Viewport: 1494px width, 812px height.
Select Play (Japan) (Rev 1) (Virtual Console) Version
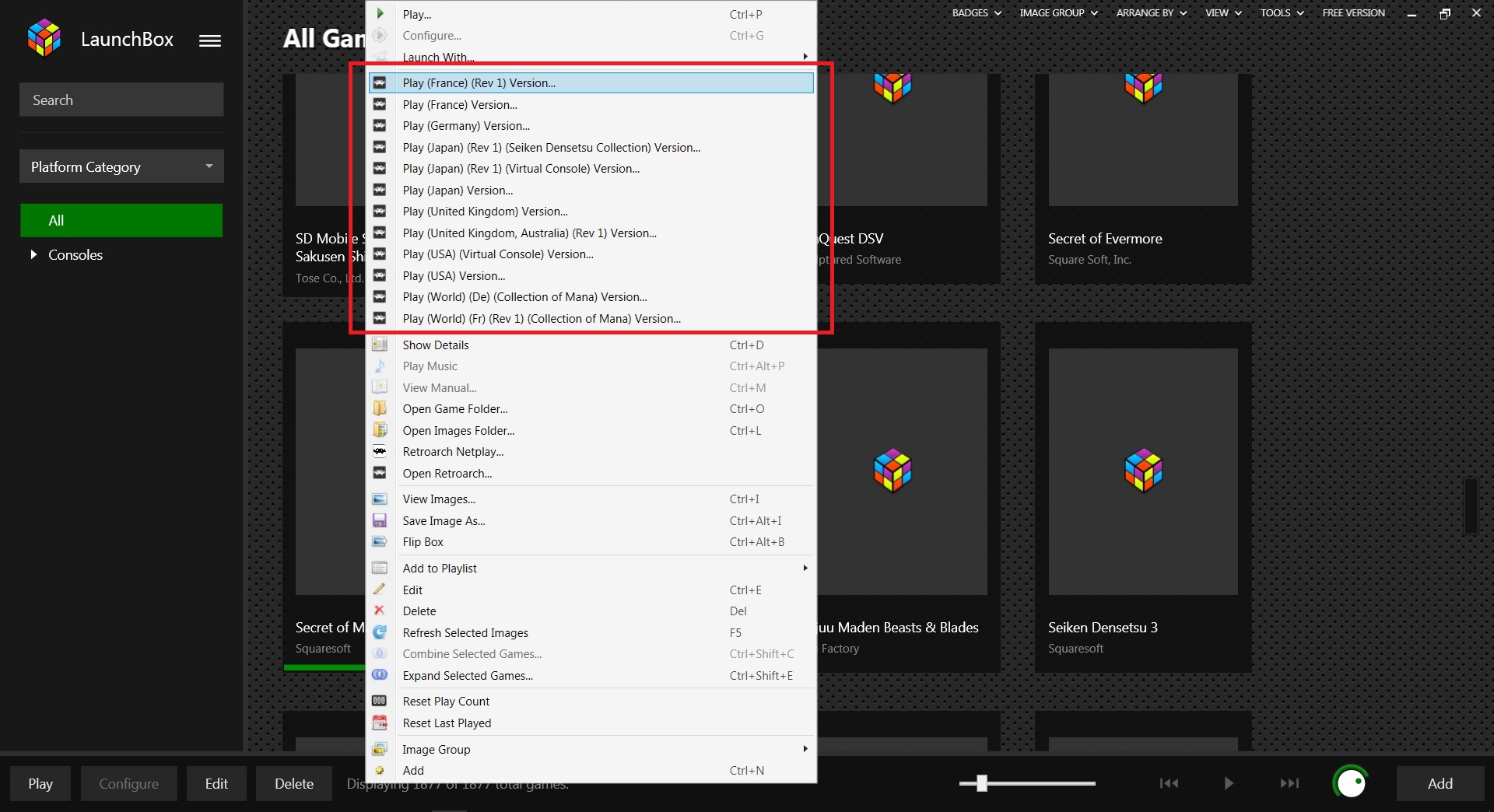click(x=591, y=168)
